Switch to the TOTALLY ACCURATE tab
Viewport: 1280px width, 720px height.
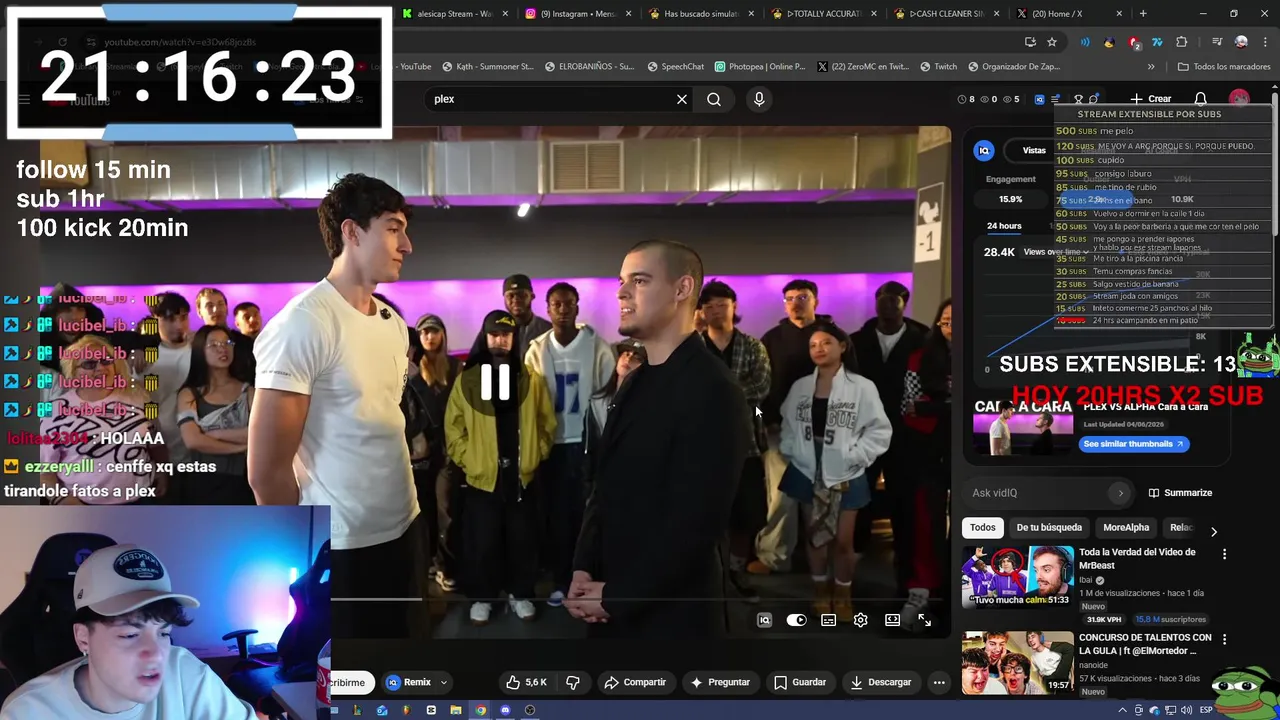click(824, 13)
